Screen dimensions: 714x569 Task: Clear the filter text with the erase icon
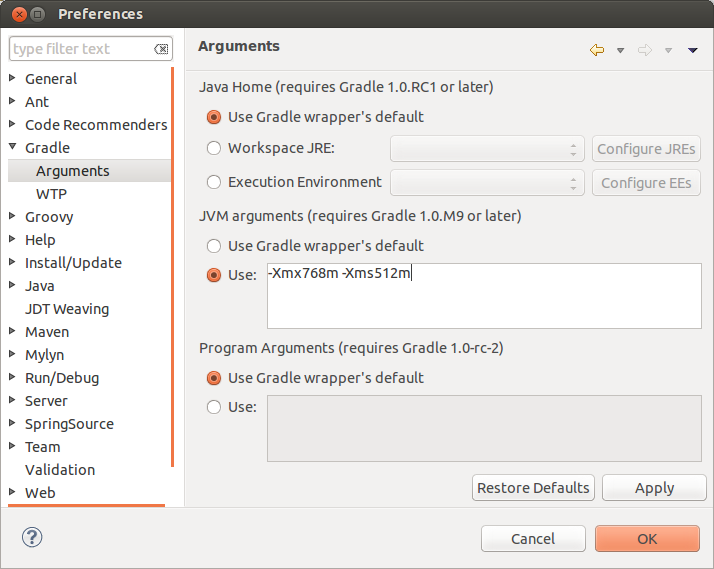click(x=161, y=49)
